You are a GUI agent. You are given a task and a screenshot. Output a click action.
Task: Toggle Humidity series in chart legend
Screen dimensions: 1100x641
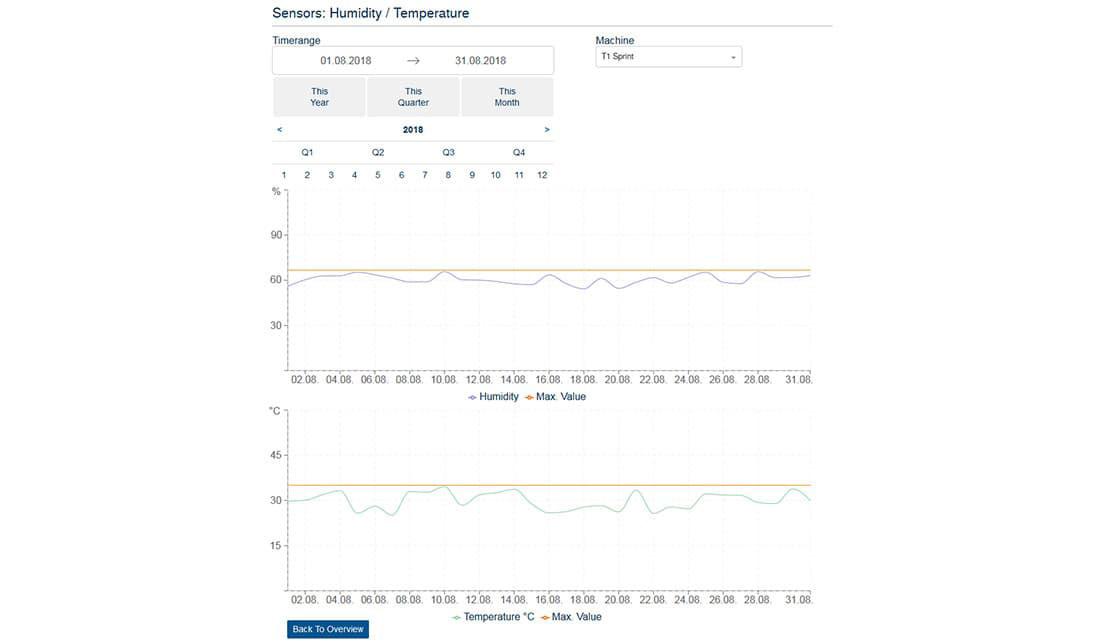pos(494,397)
